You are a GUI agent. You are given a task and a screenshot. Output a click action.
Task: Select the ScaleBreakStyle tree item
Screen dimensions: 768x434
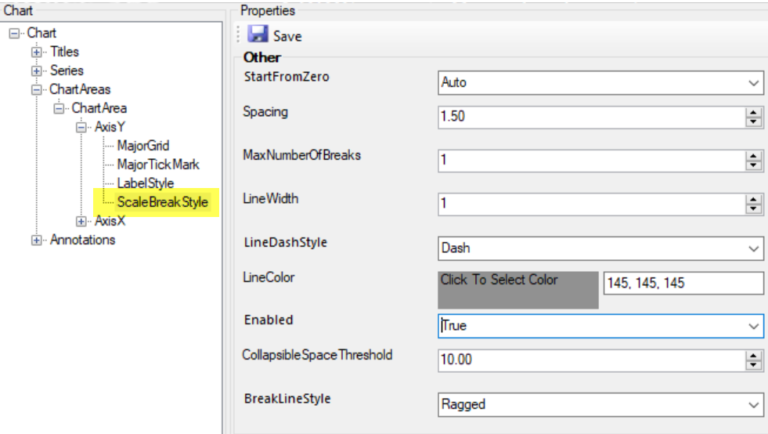[x=163, y=202]
